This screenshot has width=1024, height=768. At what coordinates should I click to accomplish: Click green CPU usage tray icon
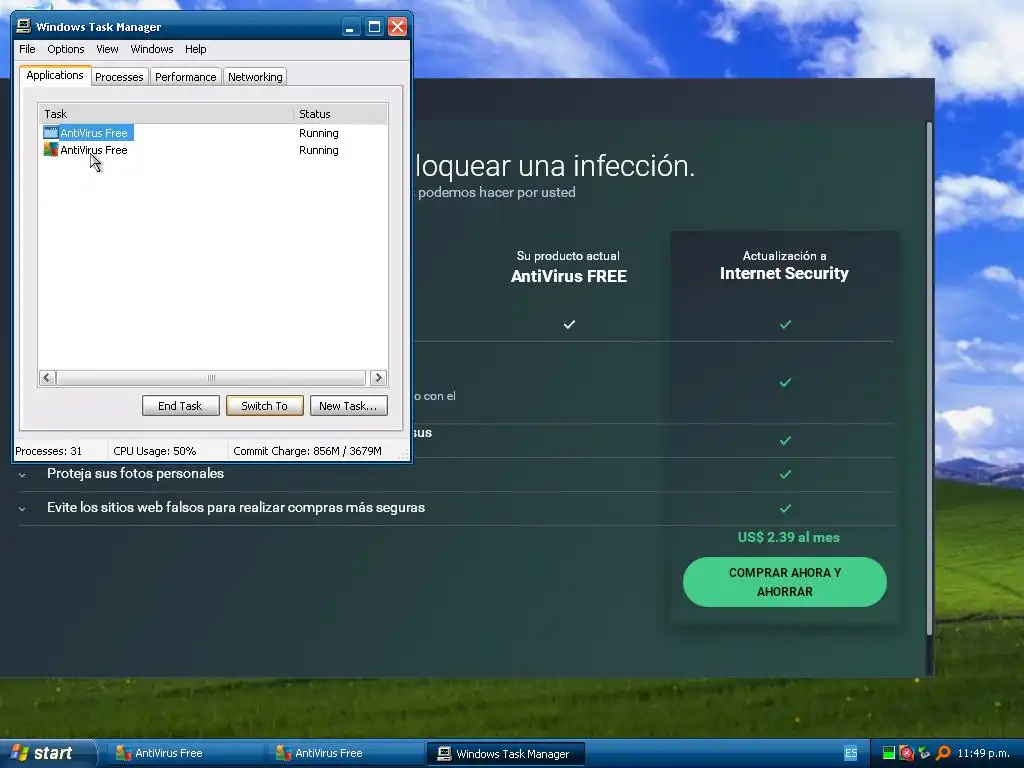(x=888, y=753)
